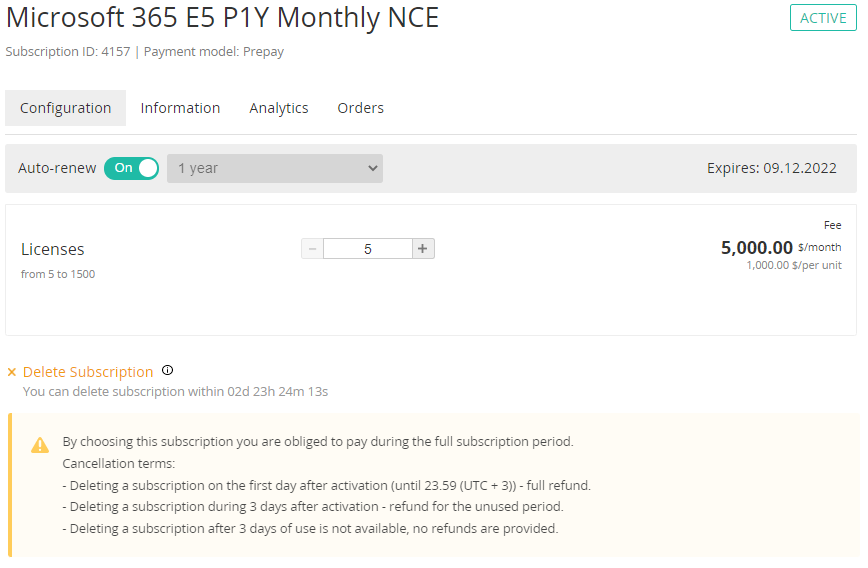Click the info icon beside Delete Subscription
This screenshot has height=568, width=868.
tap(167, 370)
